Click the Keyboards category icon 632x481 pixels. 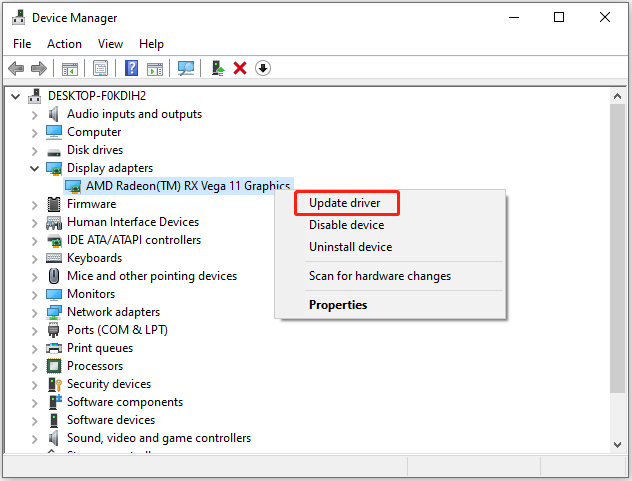click(54, 258)
